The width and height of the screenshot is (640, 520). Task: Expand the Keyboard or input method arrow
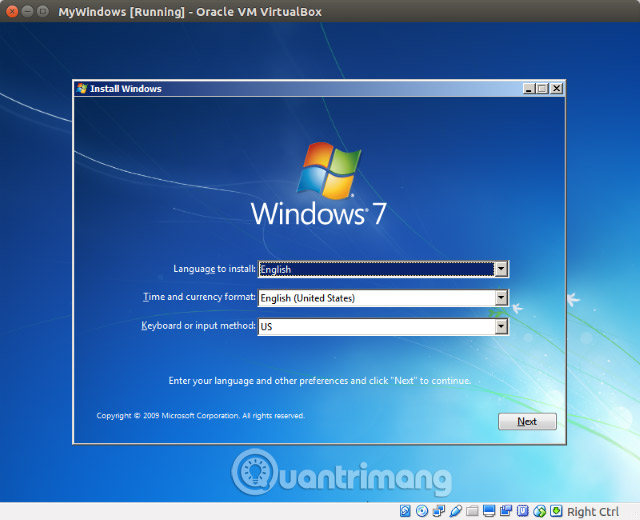(x=501, y=326)
